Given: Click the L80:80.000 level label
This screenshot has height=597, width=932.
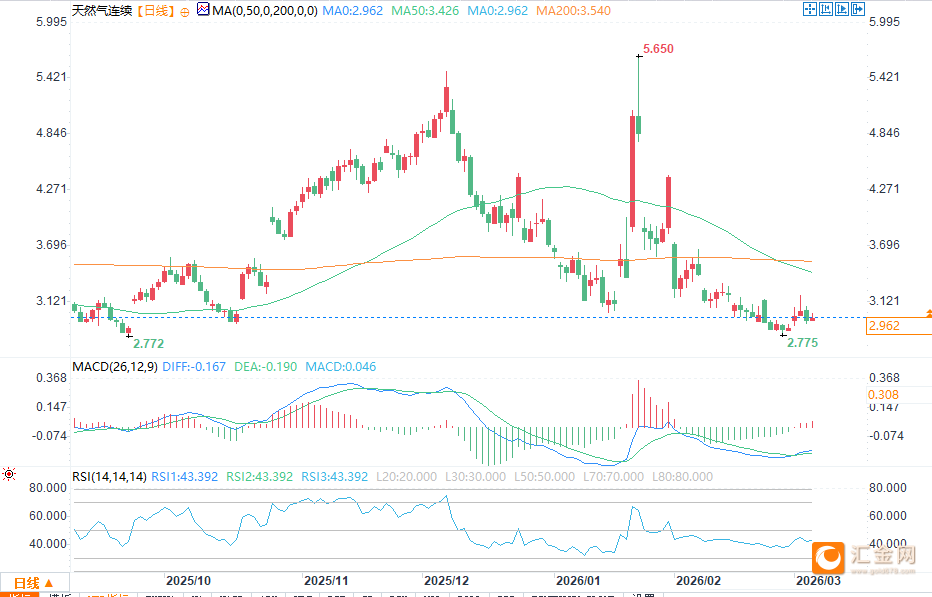Looking at the screenshot, I should 682,476.
